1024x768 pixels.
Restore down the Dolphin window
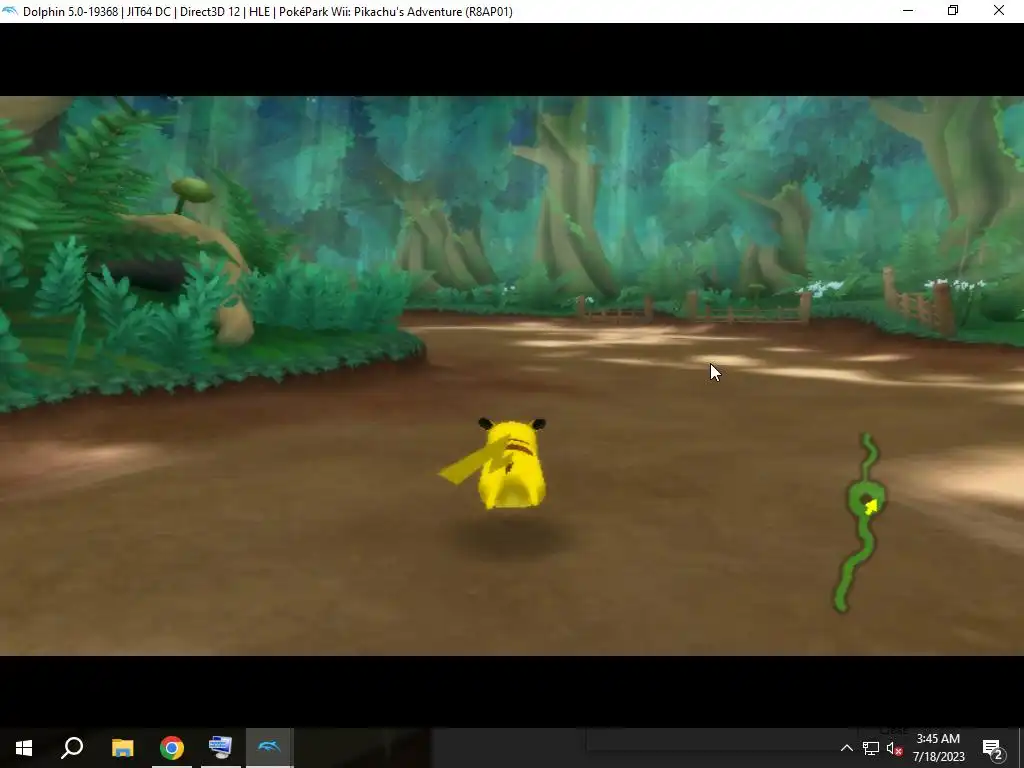[953, 11]
